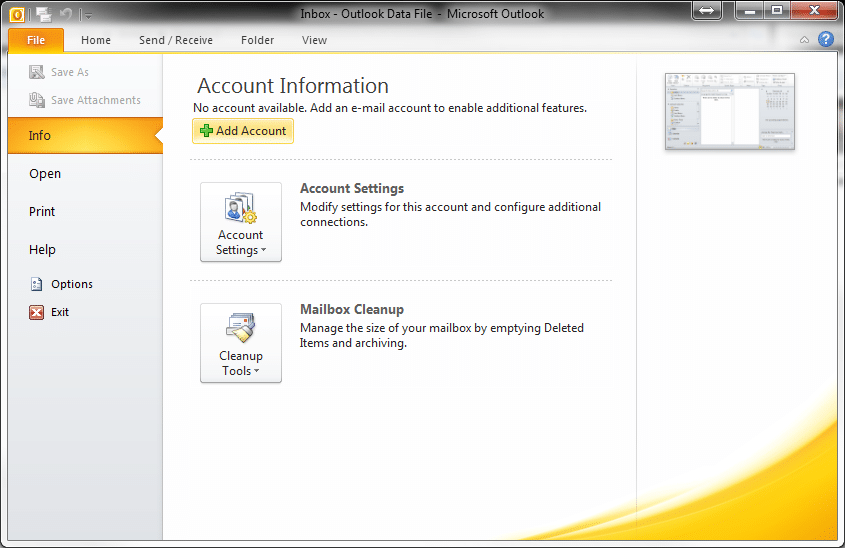Click the Cleanup Tools broom icon
Screen dimensions: 845x548
[x=240, y=328]
